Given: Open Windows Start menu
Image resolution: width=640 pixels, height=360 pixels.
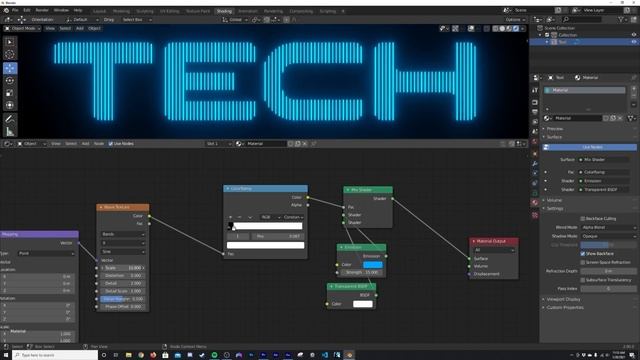Looking at the screenshot, I should (x=6, y=355).
